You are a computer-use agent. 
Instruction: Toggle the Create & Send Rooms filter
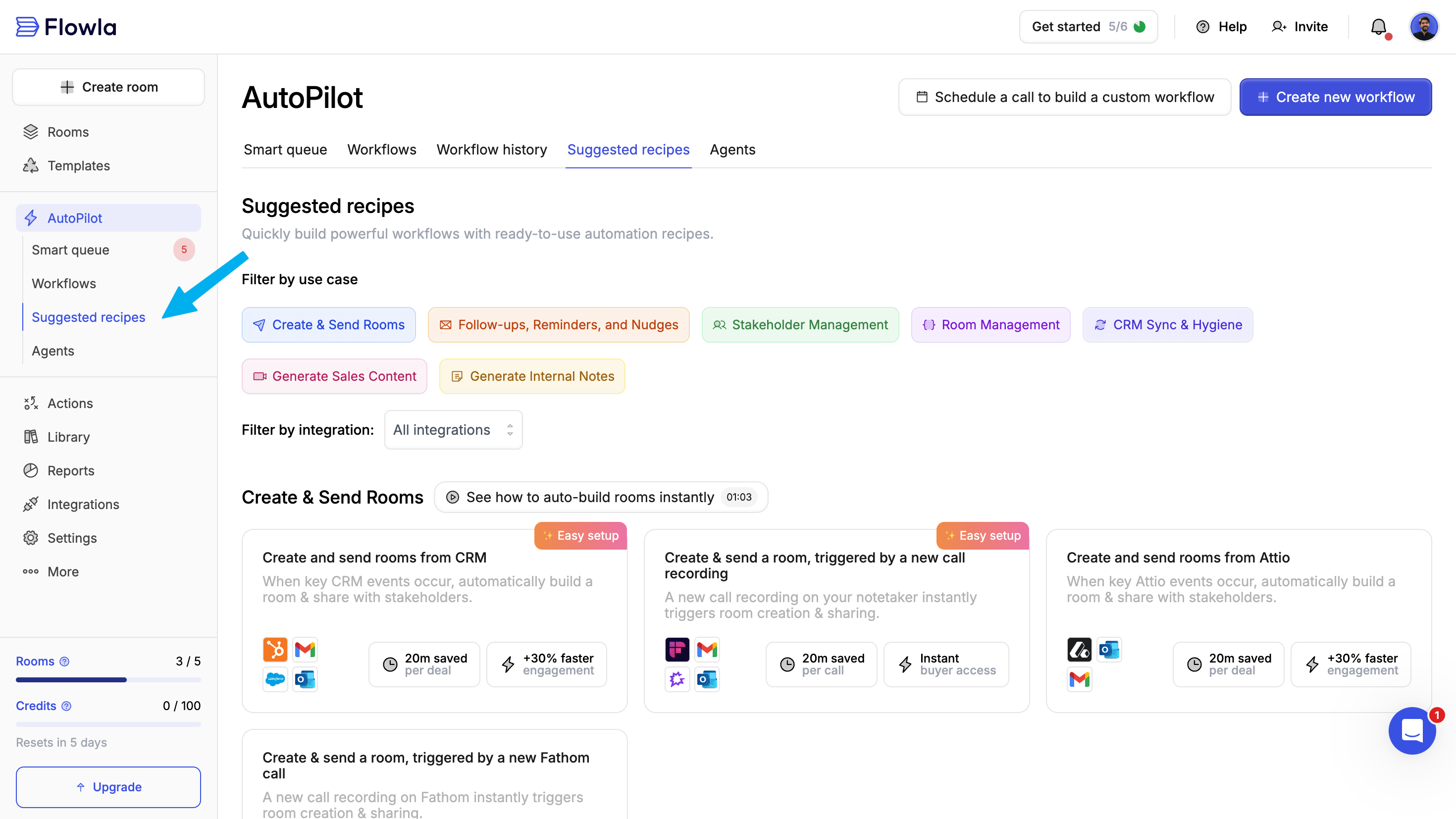tap(328, 325)
